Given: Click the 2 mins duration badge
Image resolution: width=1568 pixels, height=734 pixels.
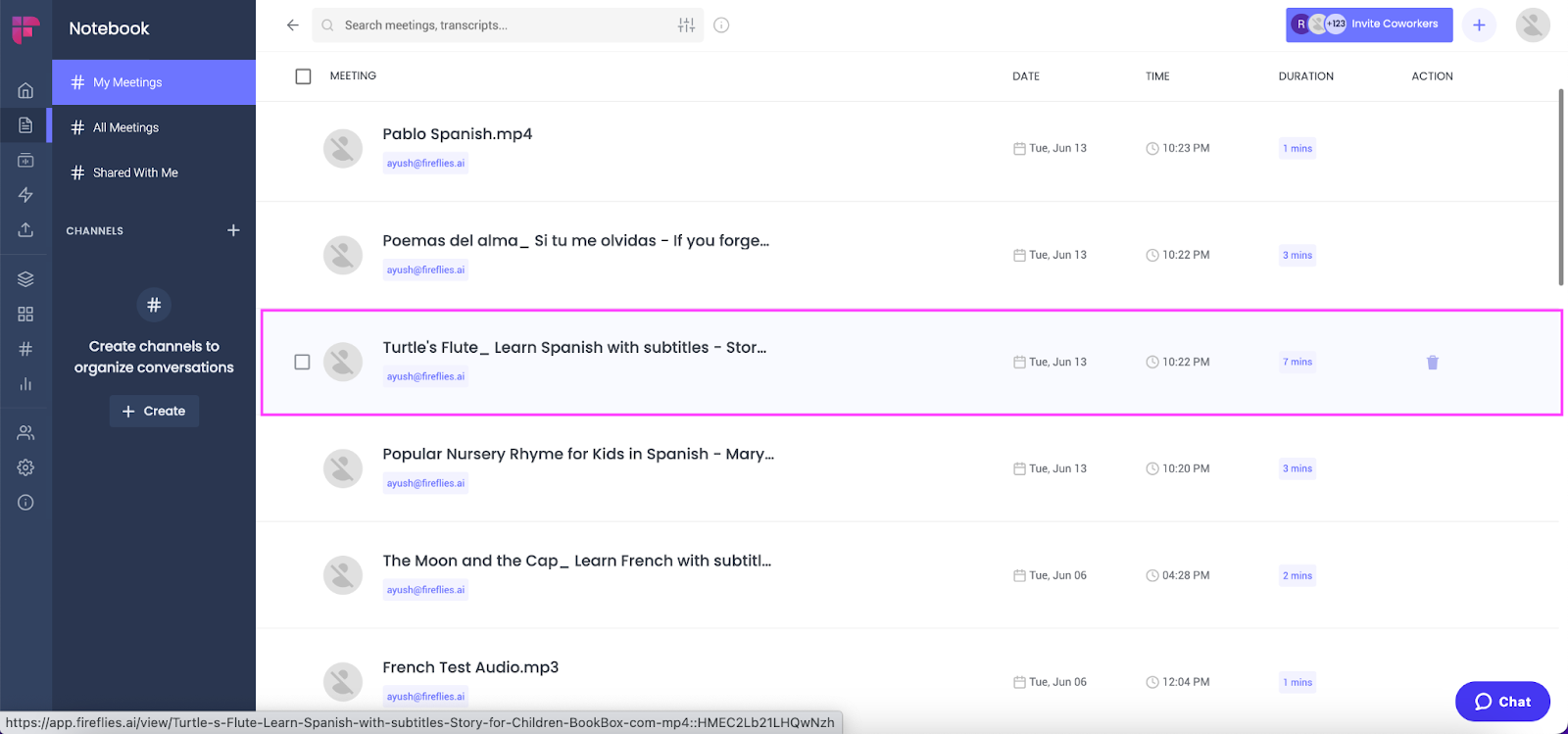Looking at the screenshot, I should coord(1297,576).
